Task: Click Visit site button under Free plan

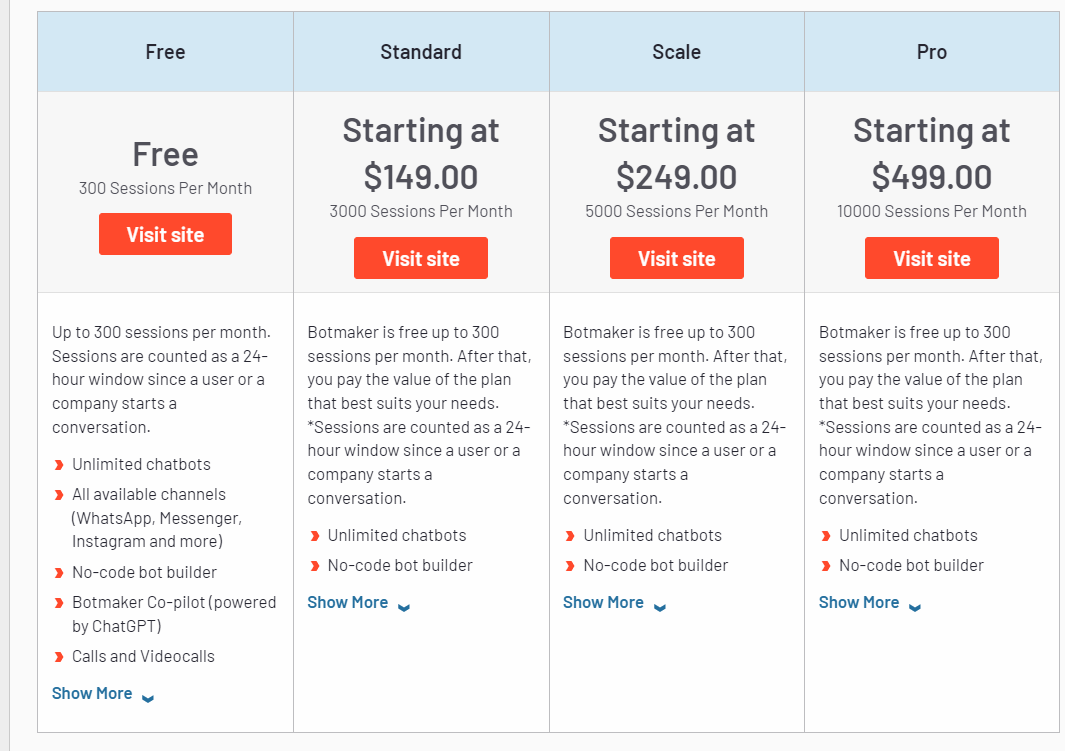Action: click(165, 234)
